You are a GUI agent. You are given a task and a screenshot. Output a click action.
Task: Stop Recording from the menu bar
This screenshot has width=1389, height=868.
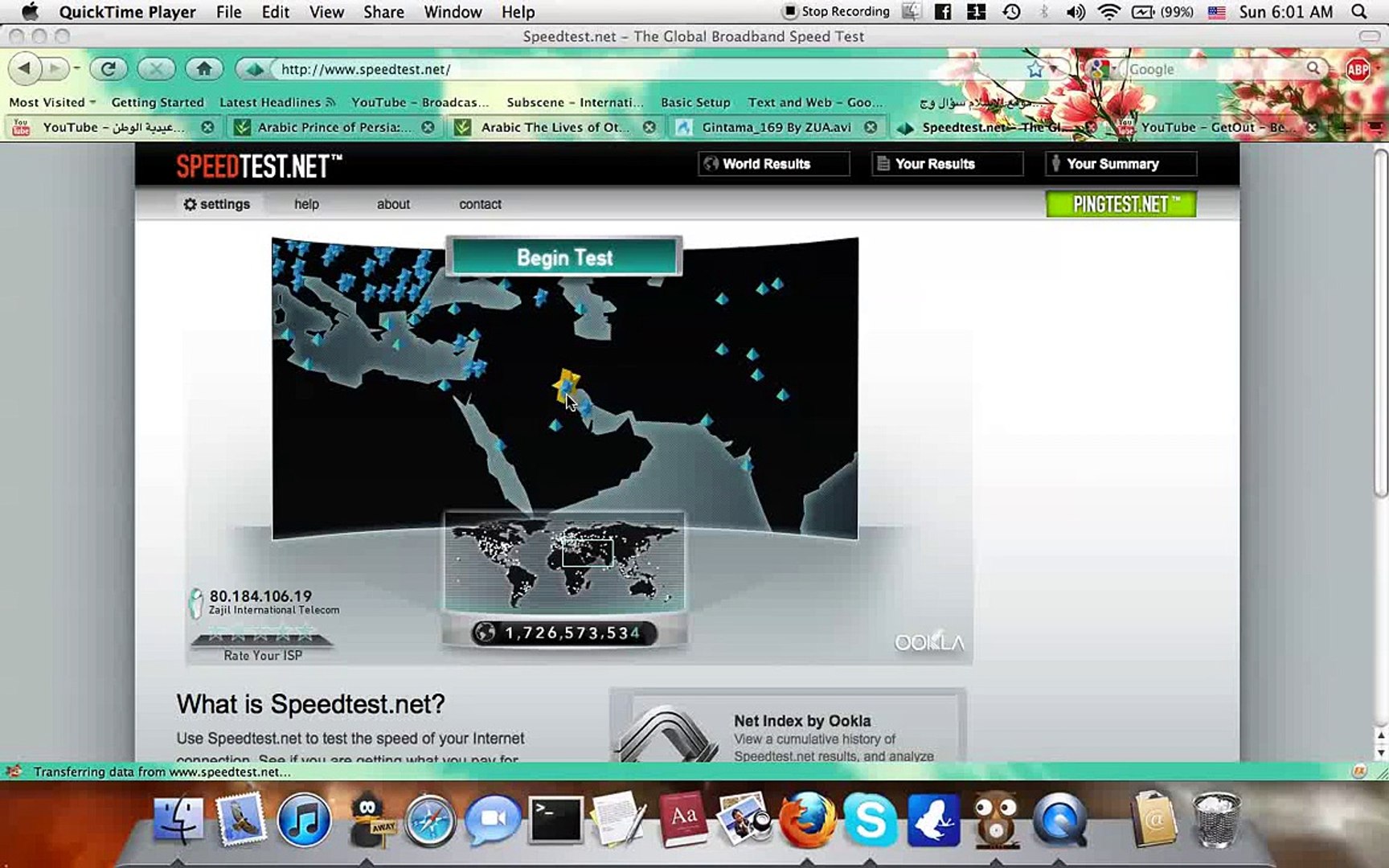pos(836,11)
